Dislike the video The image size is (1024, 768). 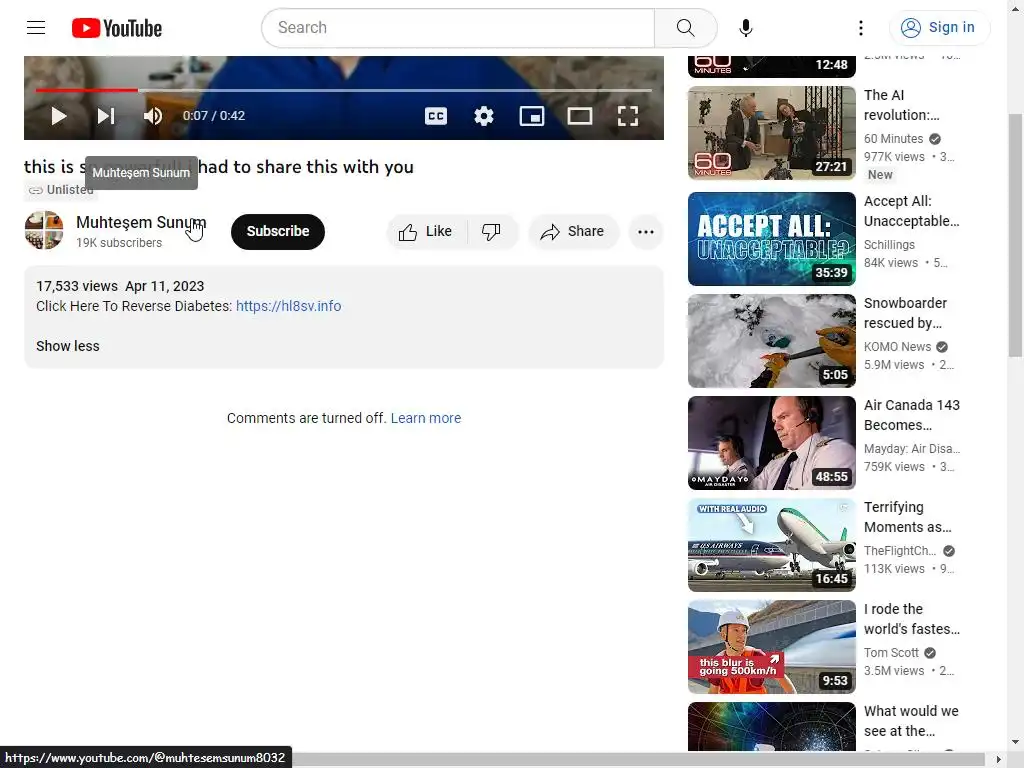[492, 231]
